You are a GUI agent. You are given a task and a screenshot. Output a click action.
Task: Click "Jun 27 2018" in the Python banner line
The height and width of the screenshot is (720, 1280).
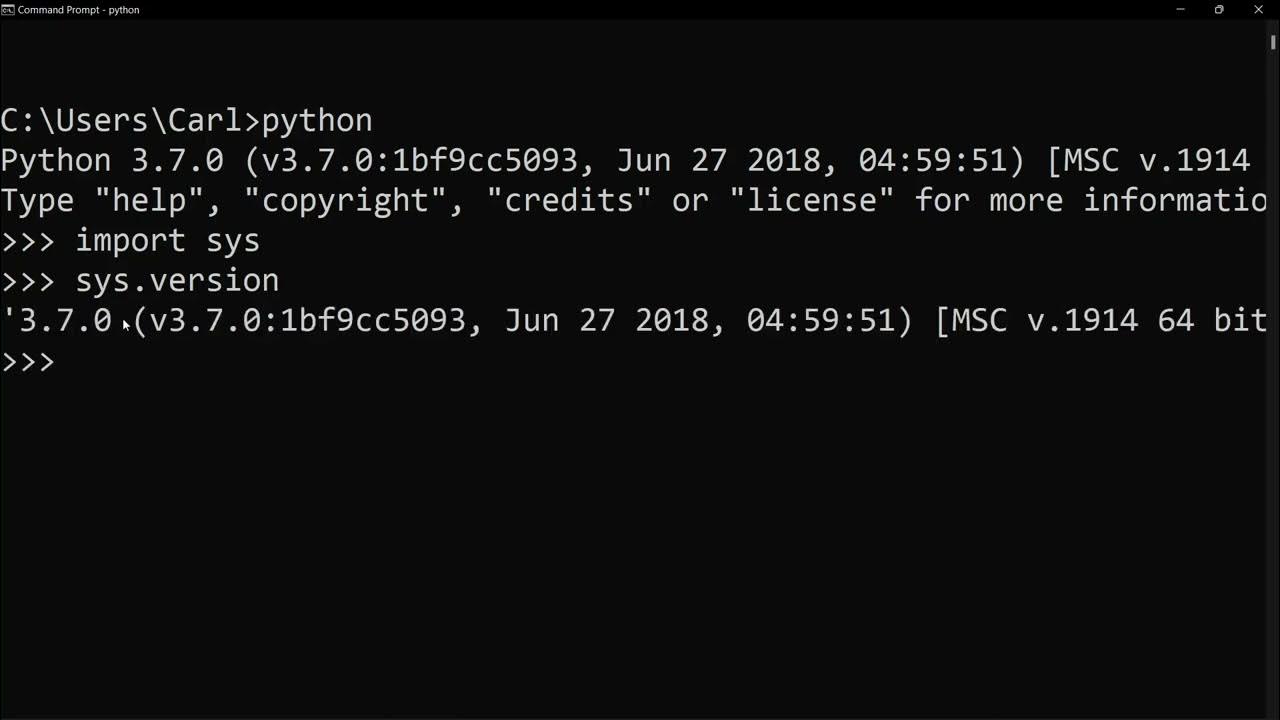point(700,160)
